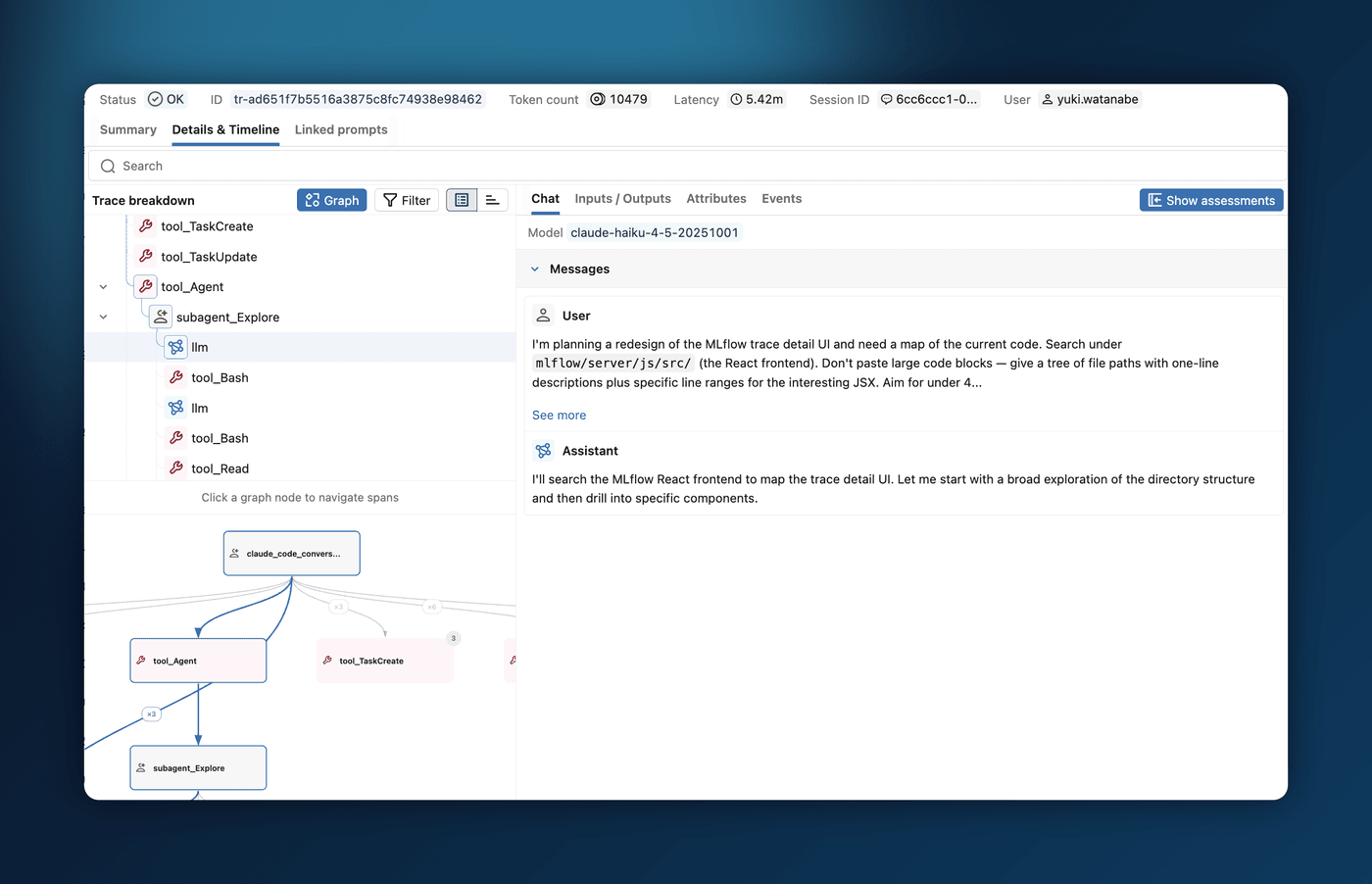Click the session ID chat bubble icon

coord(887,99)
